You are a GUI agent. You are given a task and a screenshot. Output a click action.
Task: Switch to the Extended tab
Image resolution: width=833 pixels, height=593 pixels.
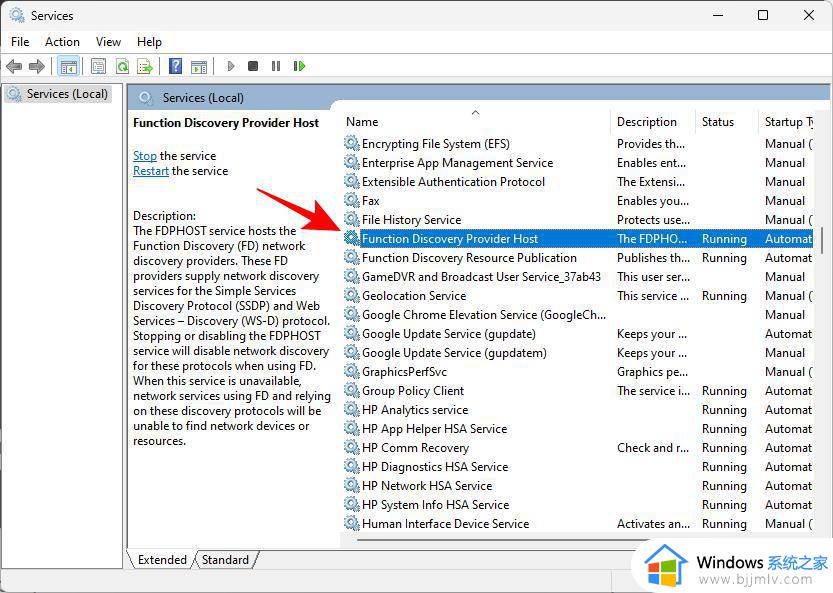tap(162, 560)
